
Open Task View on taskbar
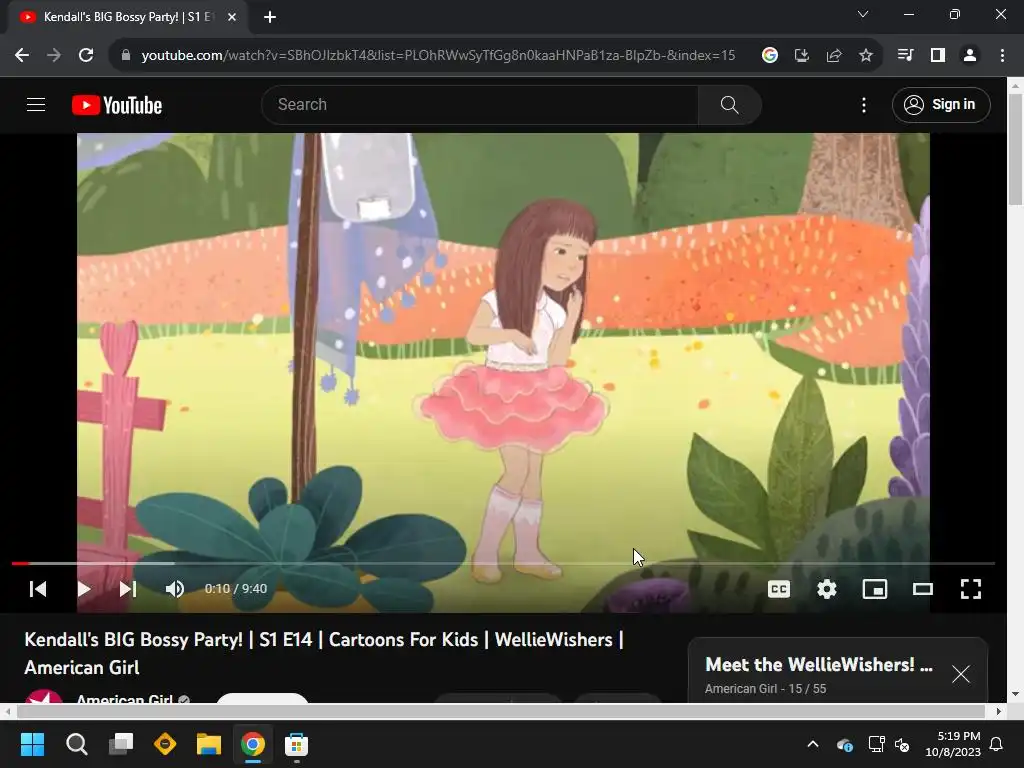click(x=121, y=744)
